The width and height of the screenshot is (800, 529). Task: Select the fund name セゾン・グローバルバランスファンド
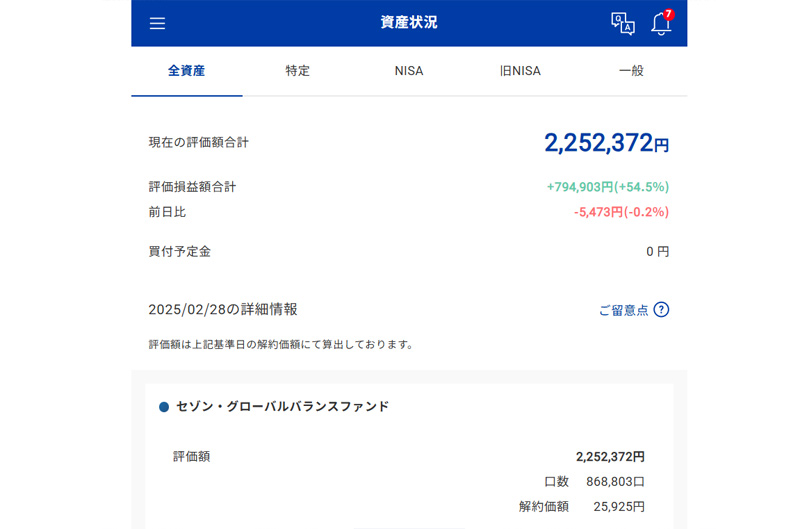coord(283,407)
